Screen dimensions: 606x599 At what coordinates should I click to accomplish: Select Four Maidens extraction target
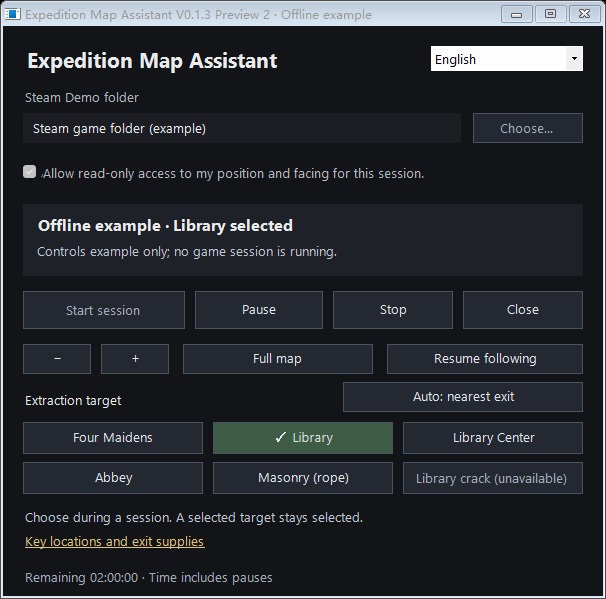click(113, 438)
